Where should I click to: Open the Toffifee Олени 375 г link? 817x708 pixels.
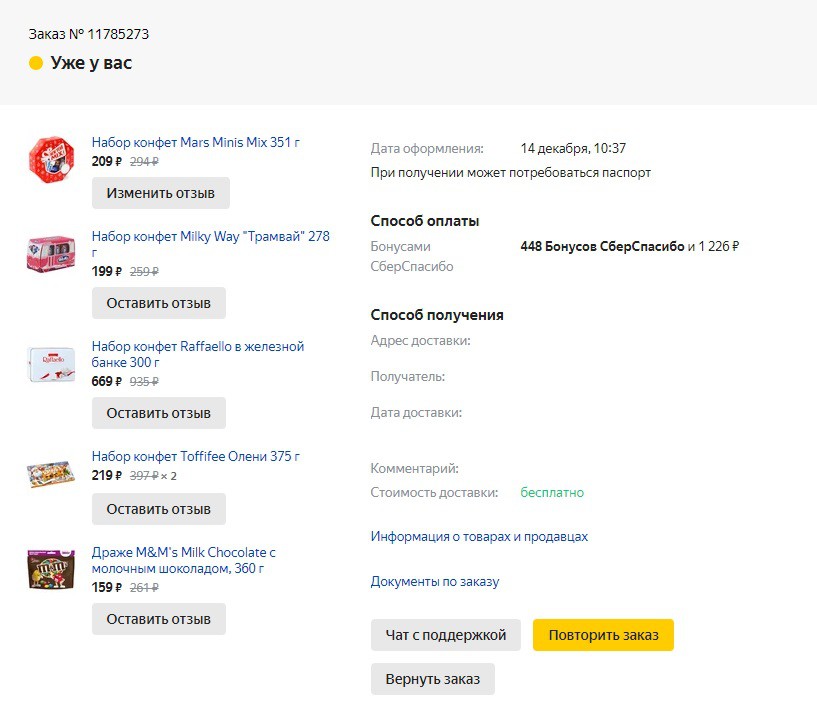point(195,456)
